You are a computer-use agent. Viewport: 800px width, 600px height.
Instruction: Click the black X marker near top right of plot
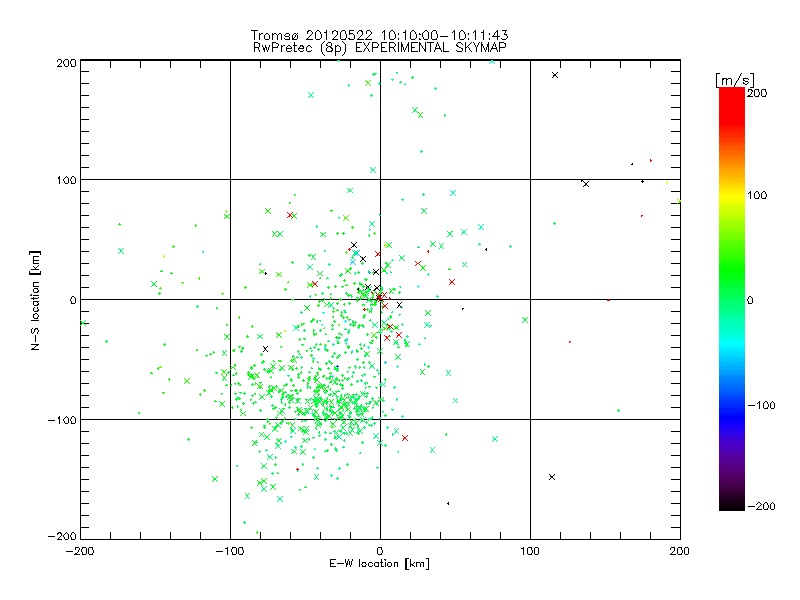[x=555, y=75]
